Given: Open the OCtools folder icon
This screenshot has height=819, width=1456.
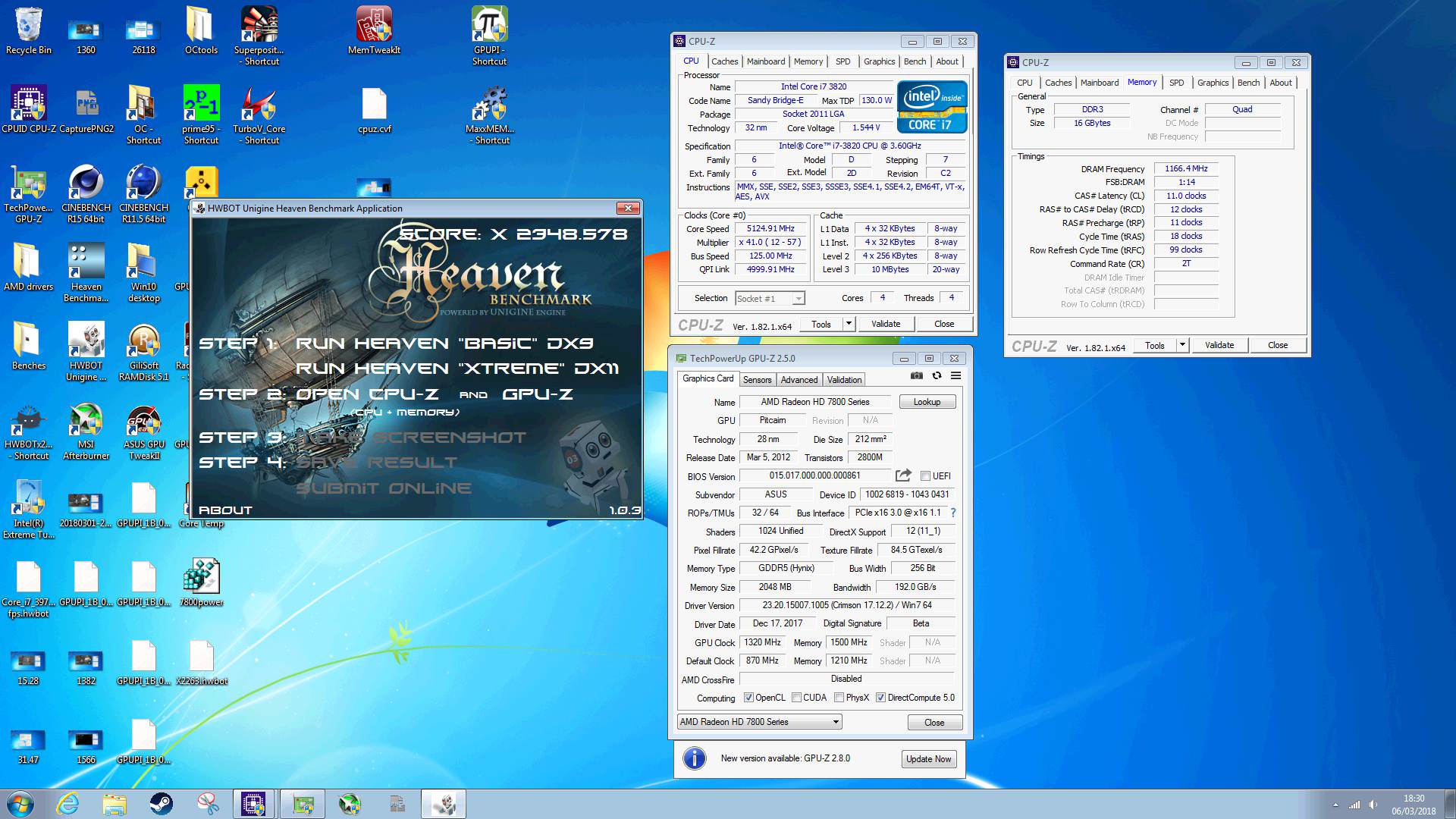Looking at the screenshot, I should click(201, 31).
